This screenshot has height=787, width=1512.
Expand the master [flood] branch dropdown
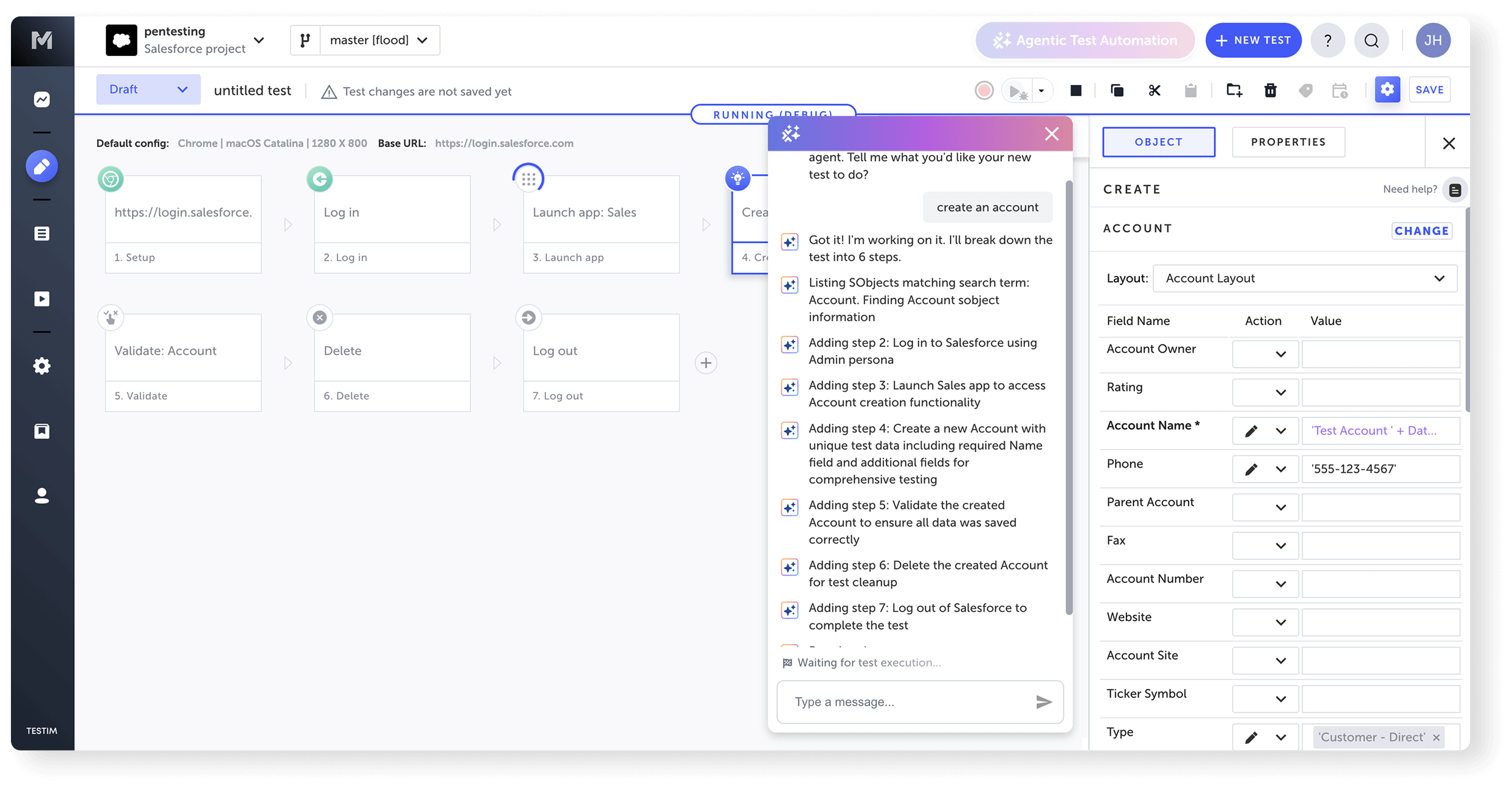[379, 40]
